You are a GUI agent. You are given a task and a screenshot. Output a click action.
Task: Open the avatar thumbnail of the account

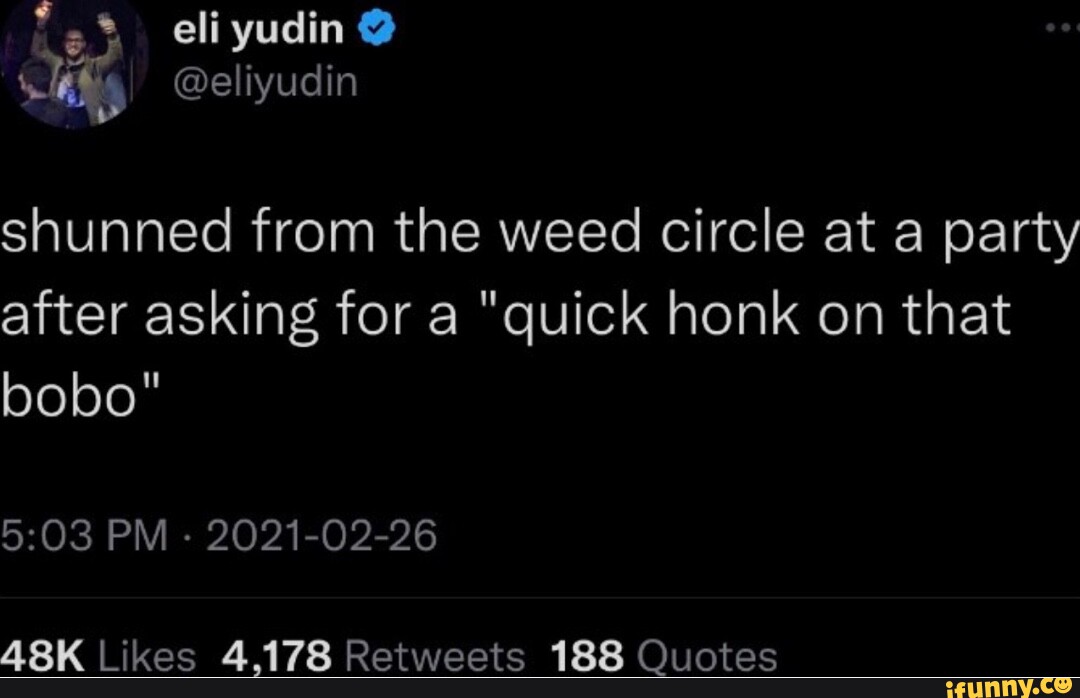click(72, 60)
